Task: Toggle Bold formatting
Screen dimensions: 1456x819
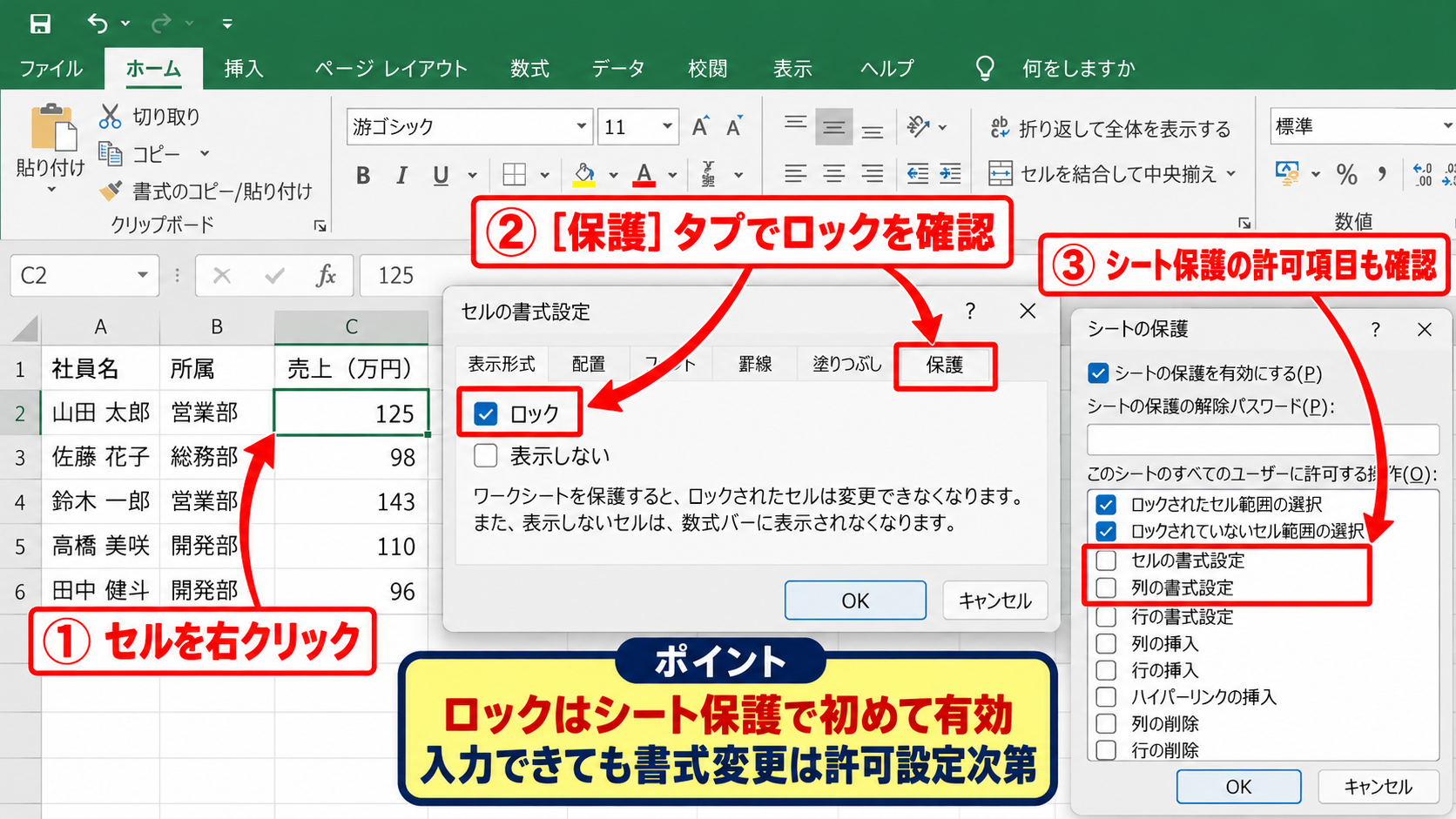Action: point(363,176)
